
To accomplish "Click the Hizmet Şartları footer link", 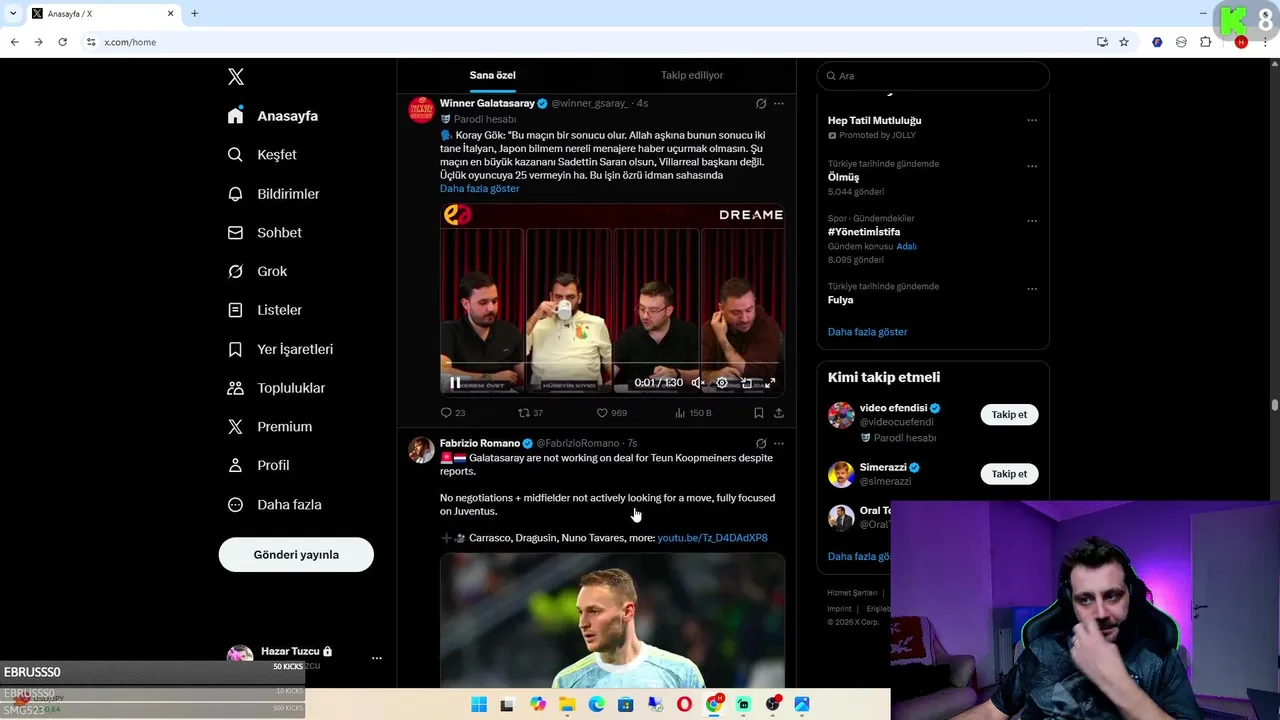I will [x=852, y=593].
